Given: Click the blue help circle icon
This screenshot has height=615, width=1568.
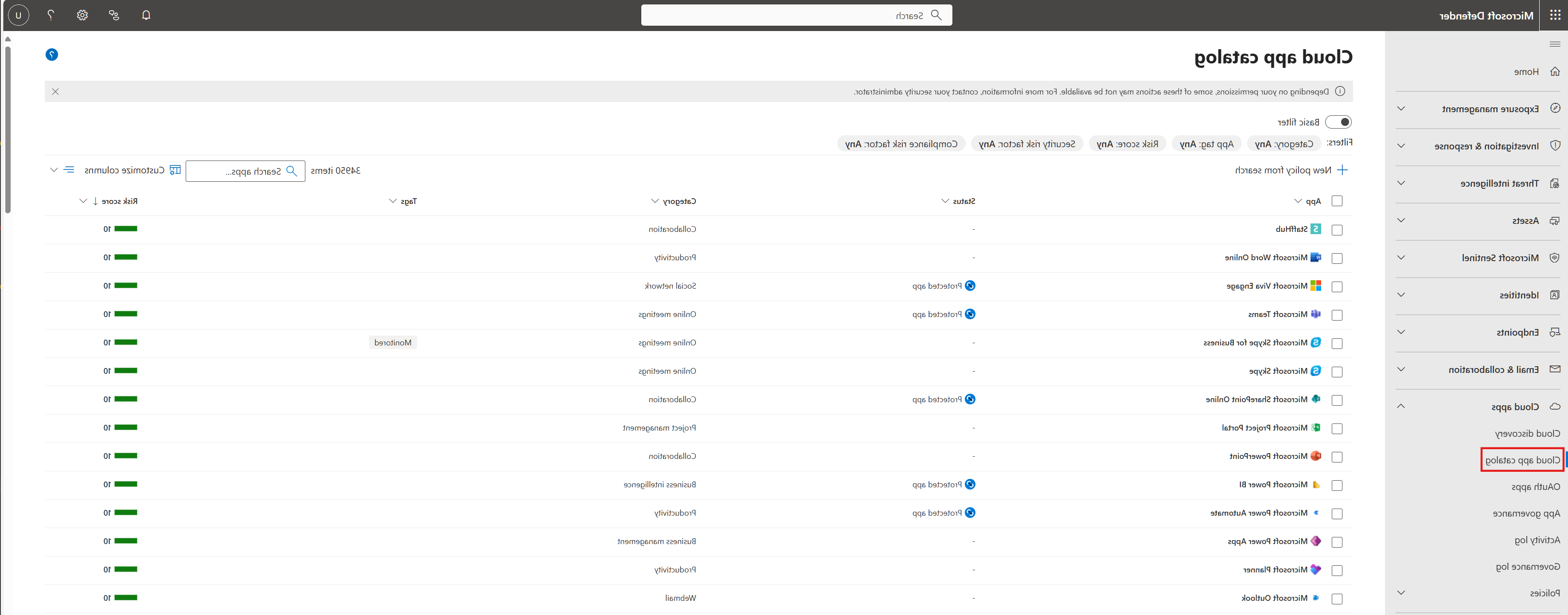Looking at the screenshot, I should 52,55.
